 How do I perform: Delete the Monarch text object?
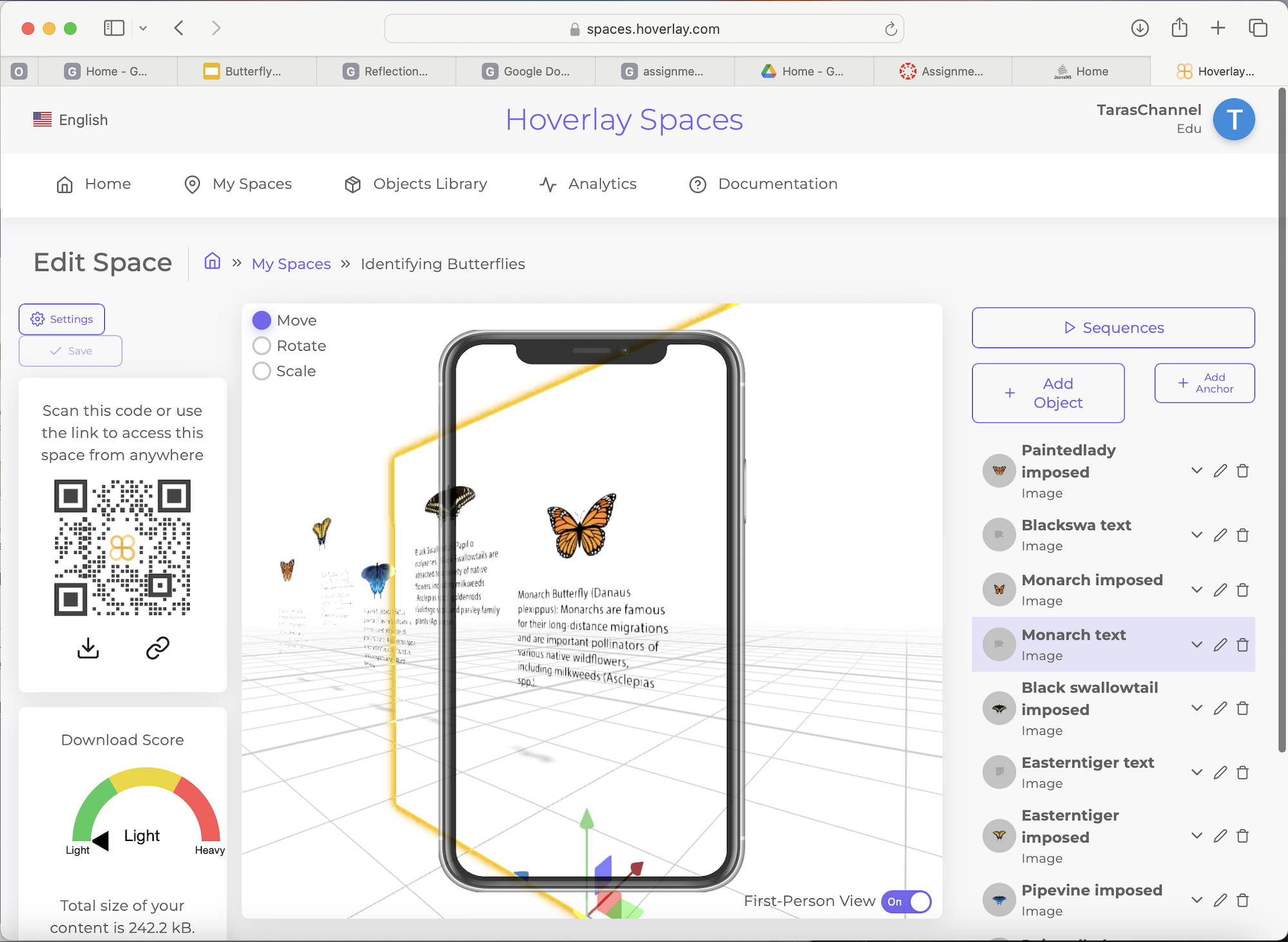tap(1243, 645)
